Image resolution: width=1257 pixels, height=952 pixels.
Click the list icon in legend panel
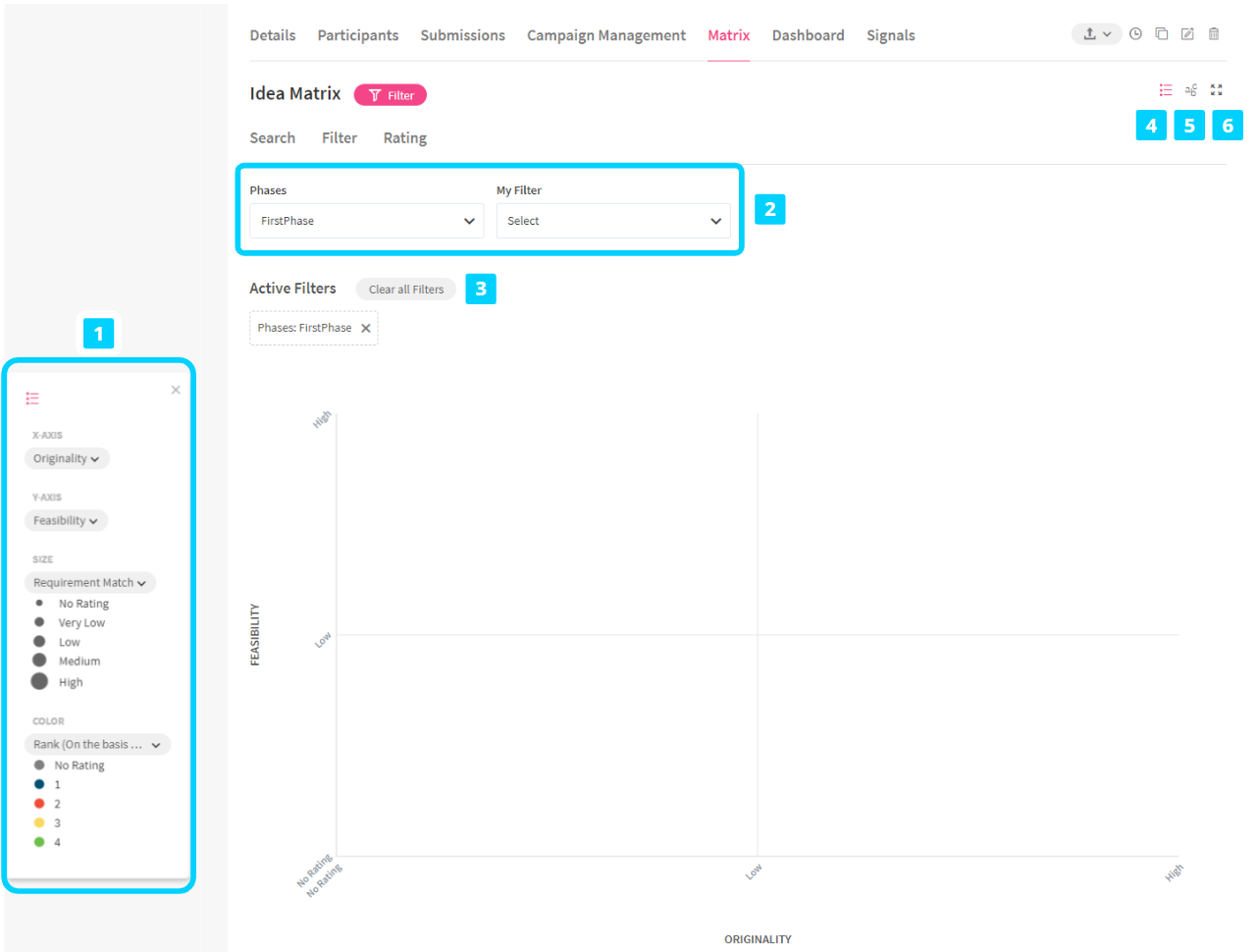[32, 398]
